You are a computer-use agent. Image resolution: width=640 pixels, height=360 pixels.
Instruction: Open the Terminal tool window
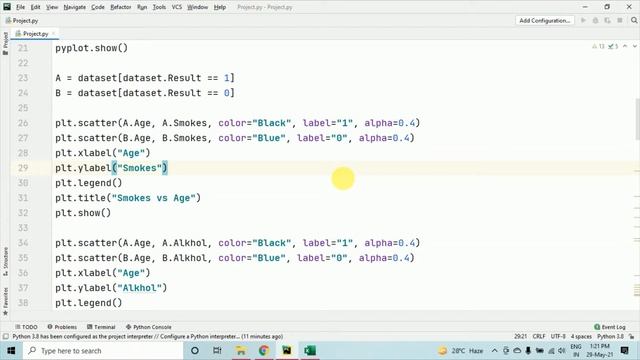tap(101, 327)
